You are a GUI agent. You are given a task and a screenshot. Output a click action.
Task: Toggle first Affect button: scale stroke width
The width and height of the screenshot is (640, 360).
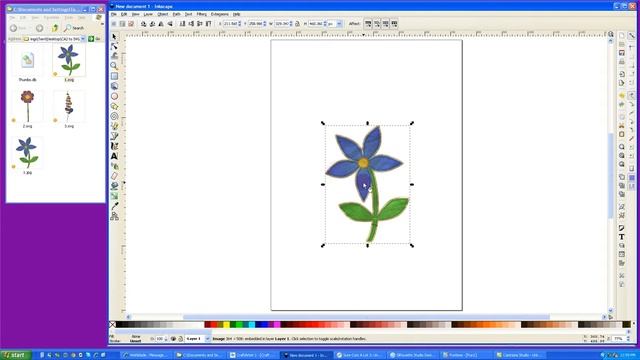368,24
